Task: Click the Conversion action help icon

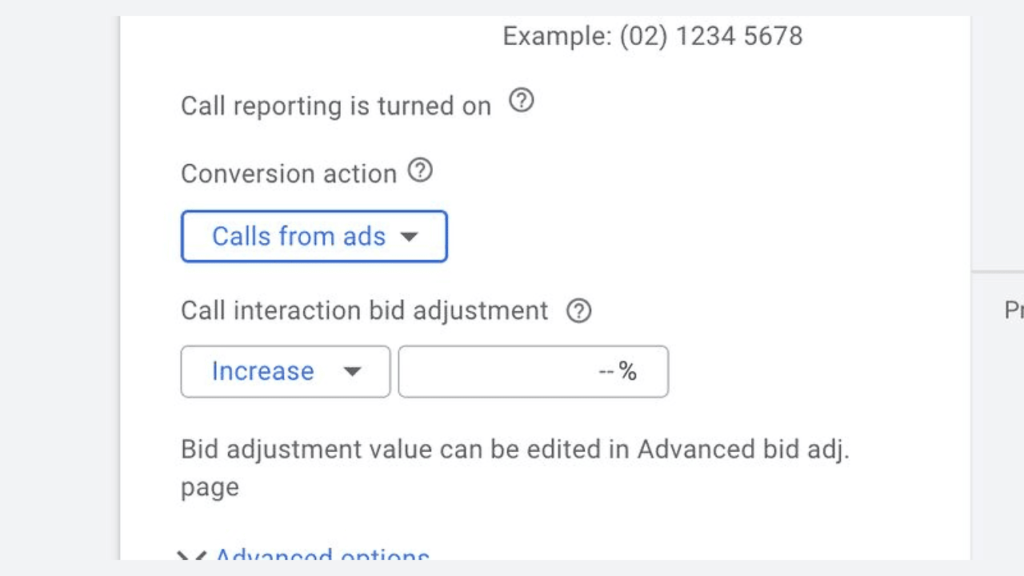Action: click(x=420, y=171)
